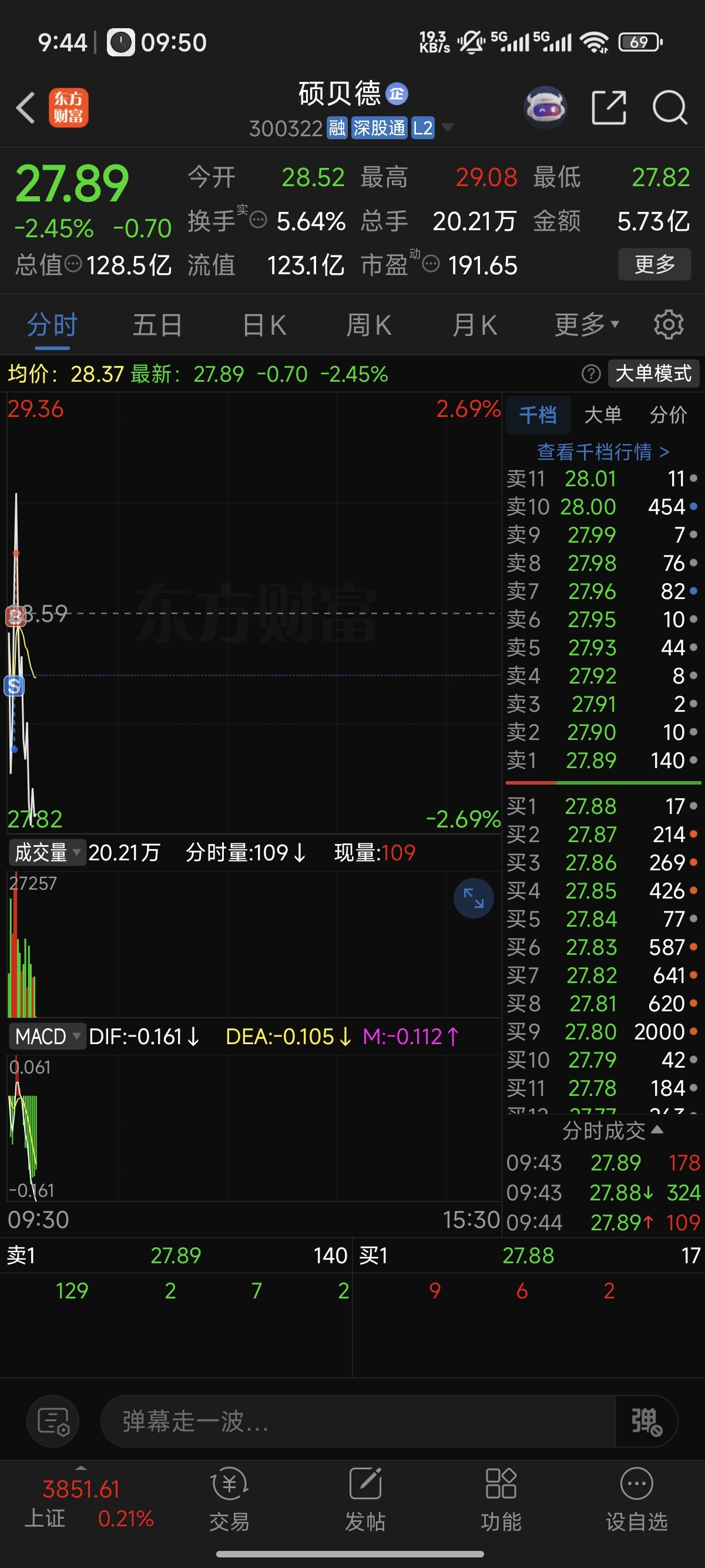Tap the 弹幕走一波 input field

point(358,1421)
